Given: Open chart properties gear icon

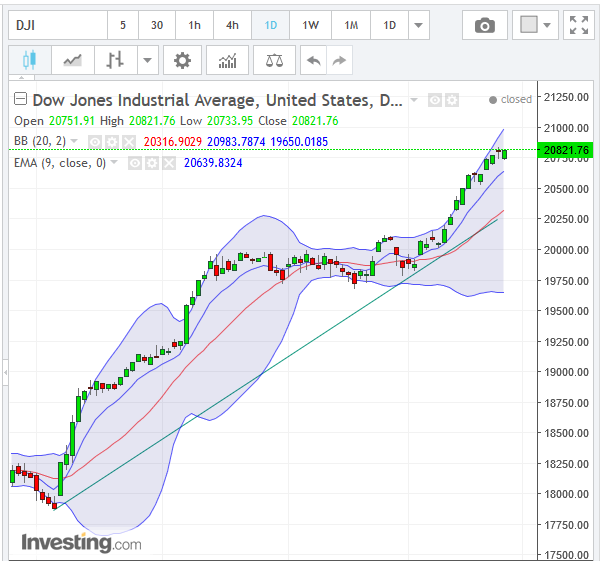Looking at the screenshot, I should [x=182, y=60].
